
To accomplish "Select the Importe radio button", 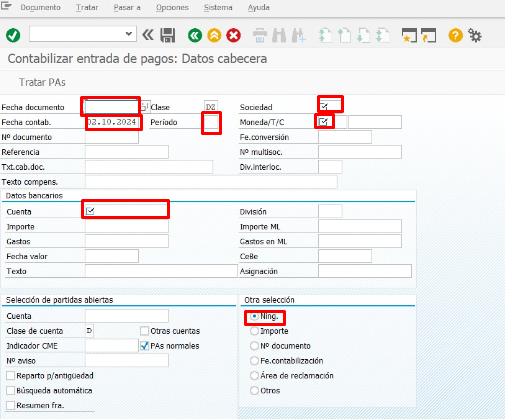I will point(254,331).
